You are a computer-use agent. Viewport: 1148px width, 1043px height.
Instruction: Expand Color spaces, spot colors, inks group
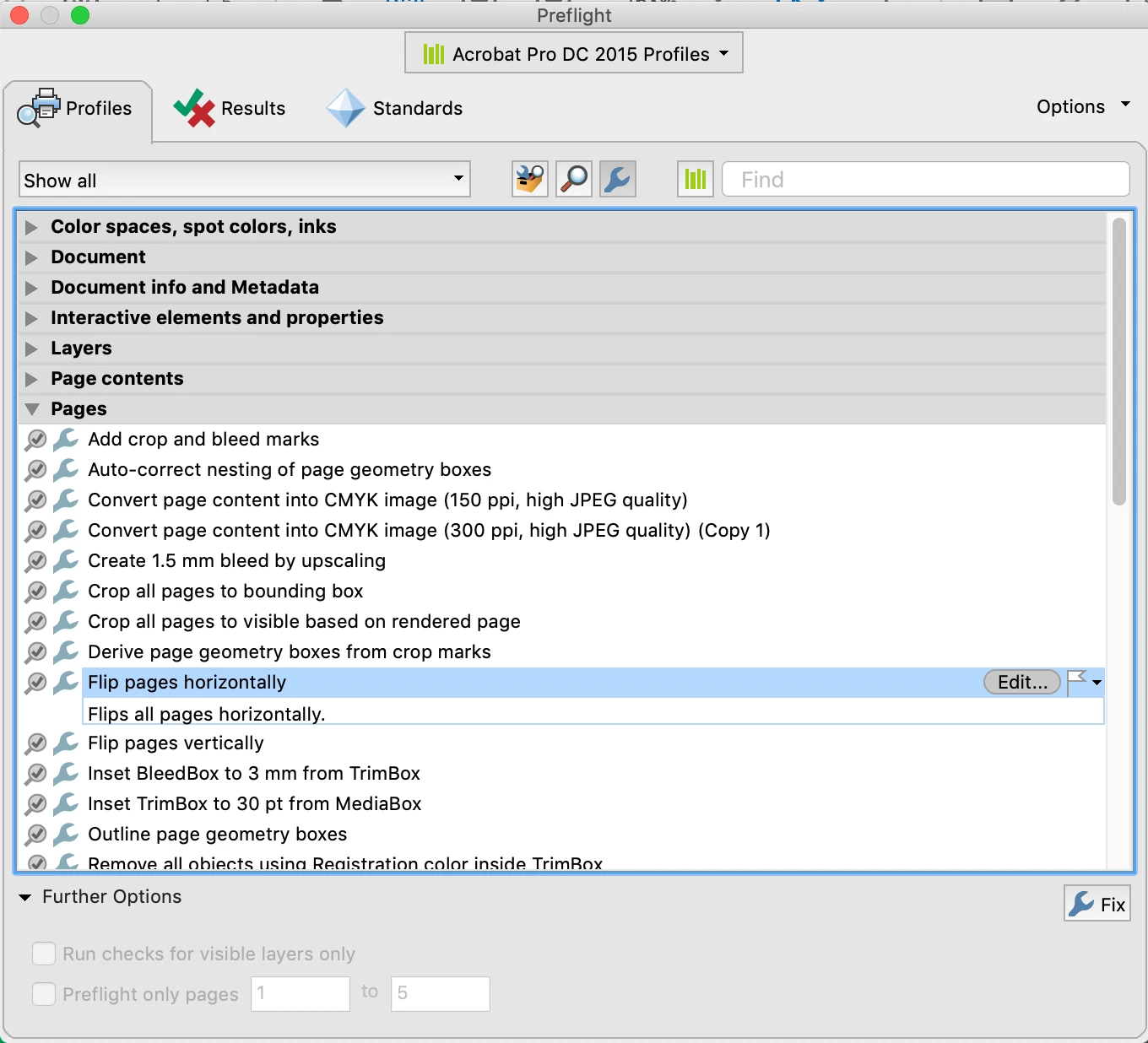click(31, 227)
